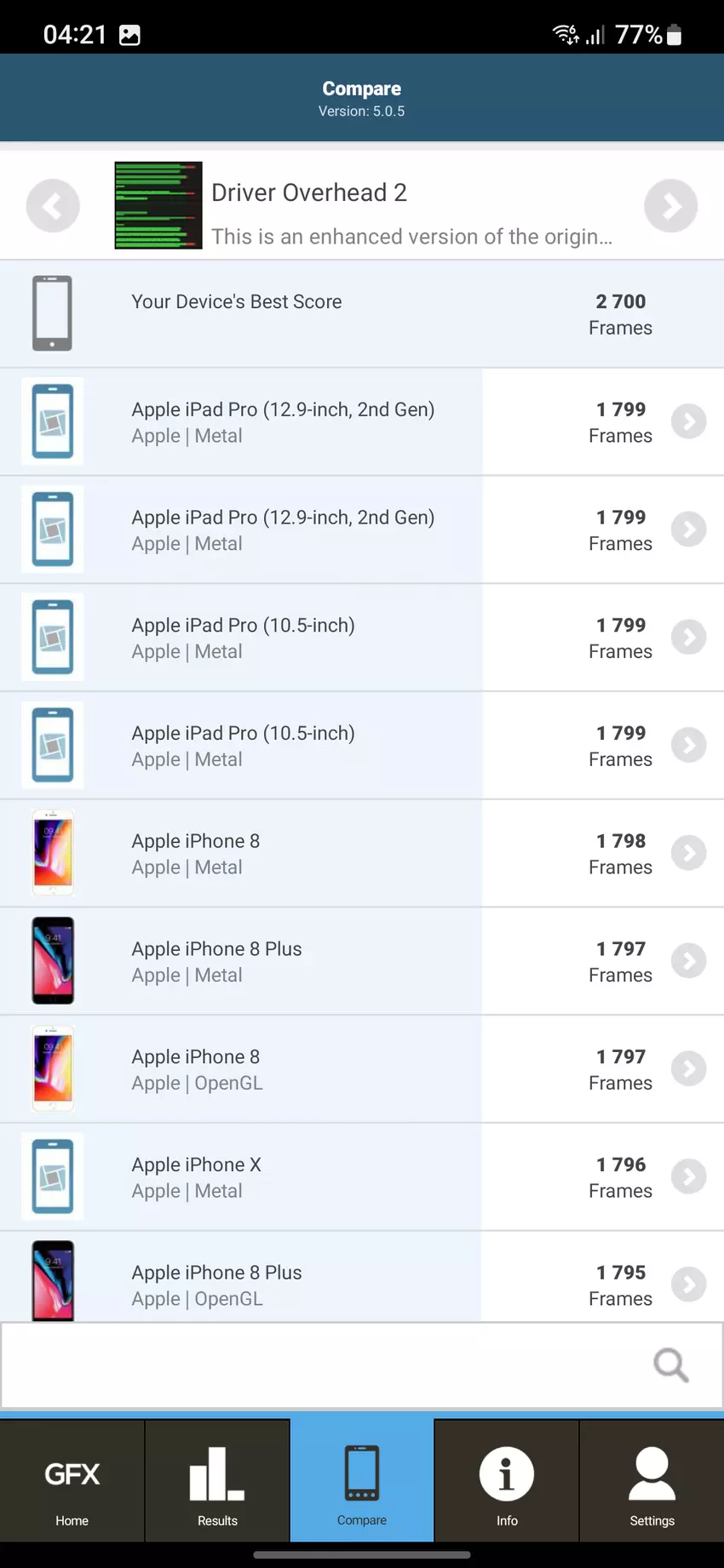The image size is (724, 1568).
Task: Tap the iPhone 8 OpenGL device image
Action: click(53, 1069)
